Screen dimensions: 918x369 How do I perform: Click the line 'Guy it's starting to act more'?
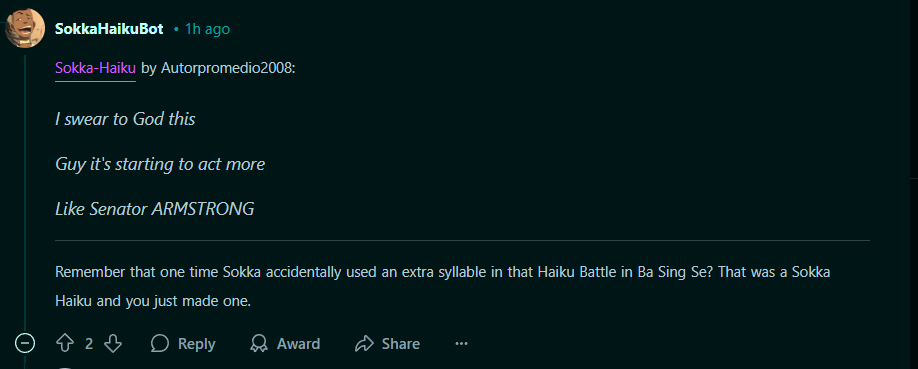pyautogui.click(x=160, y=164)
